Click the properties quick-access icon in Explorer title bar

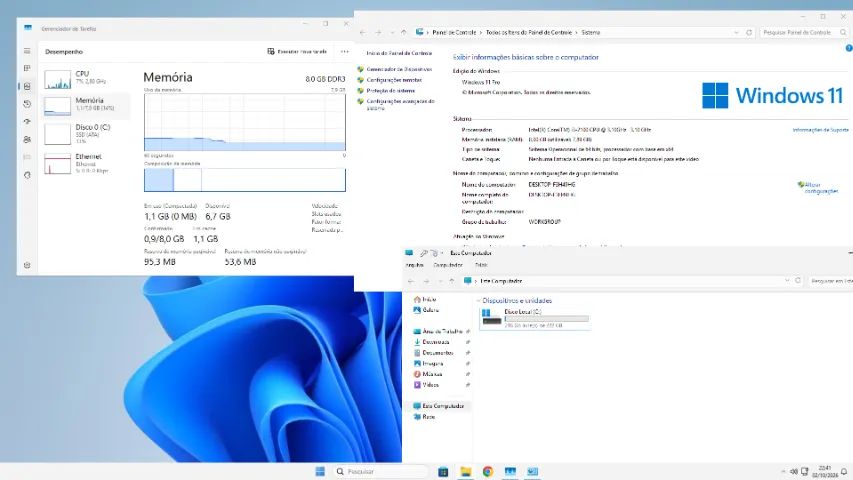click(424, 253)
